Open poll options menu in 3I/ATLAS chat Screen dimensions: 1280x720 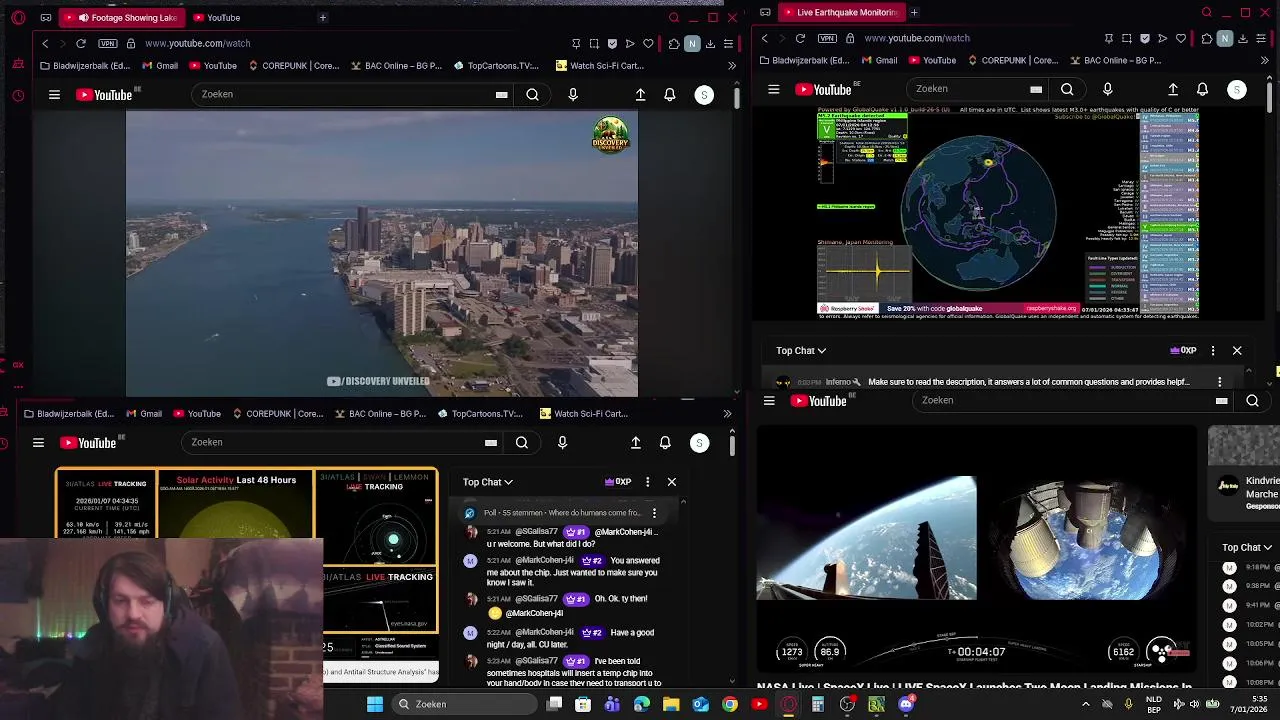tap(654, 513)
